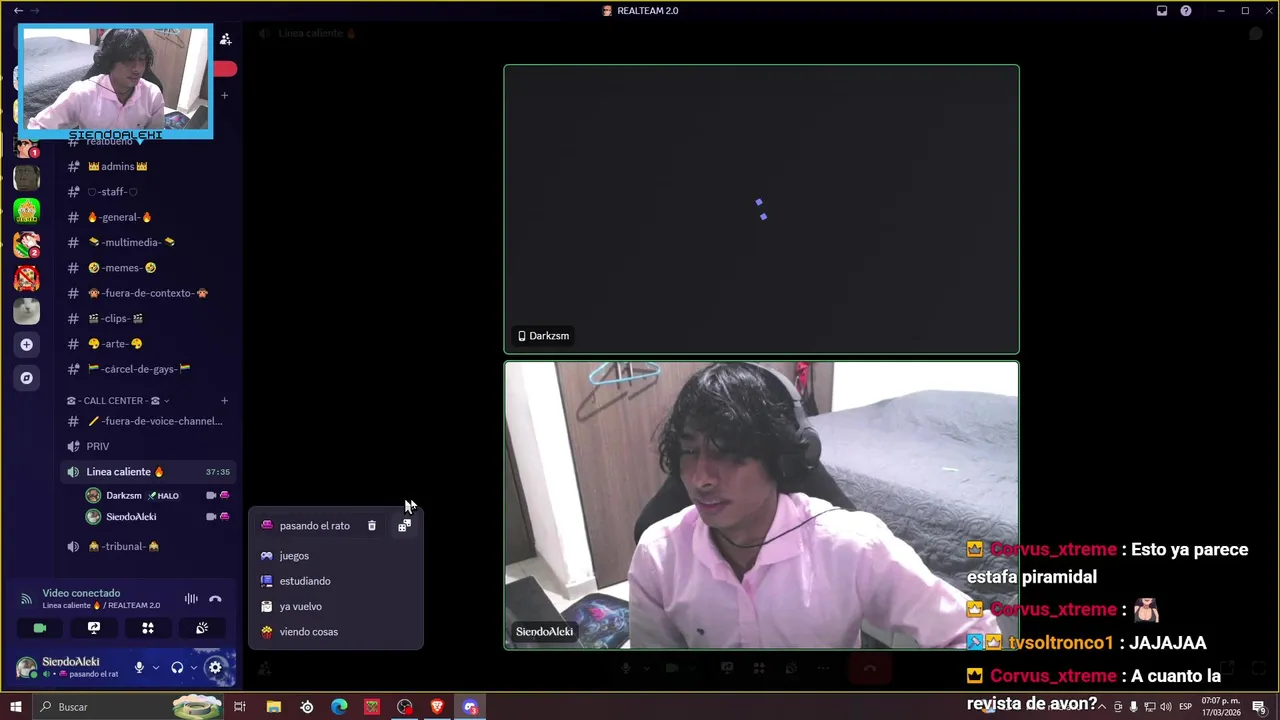
Task: Open the general text channel
Action: click(148, 217)
